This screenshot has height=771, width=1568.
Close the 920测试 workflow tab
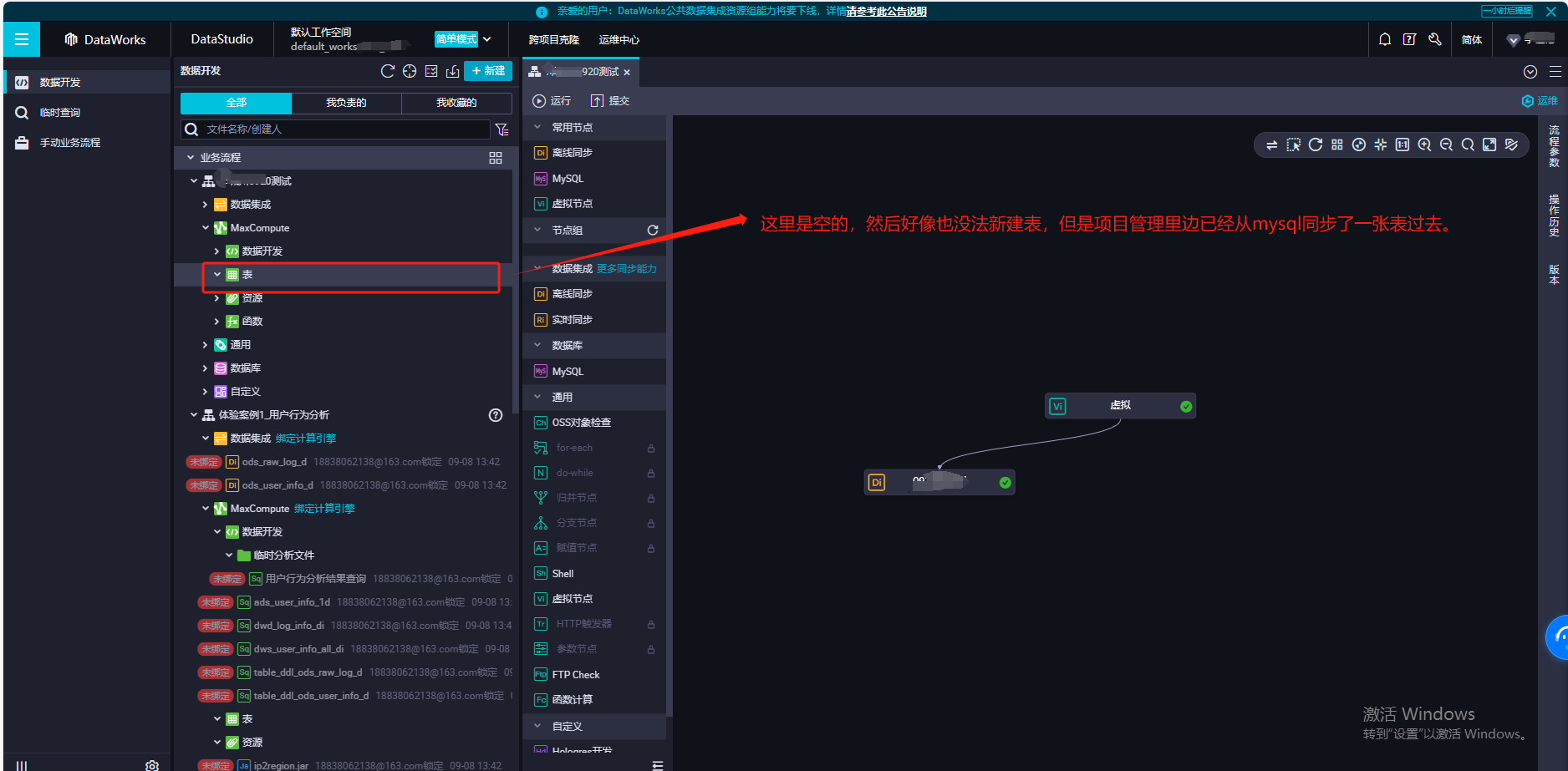tap(627, 73)
